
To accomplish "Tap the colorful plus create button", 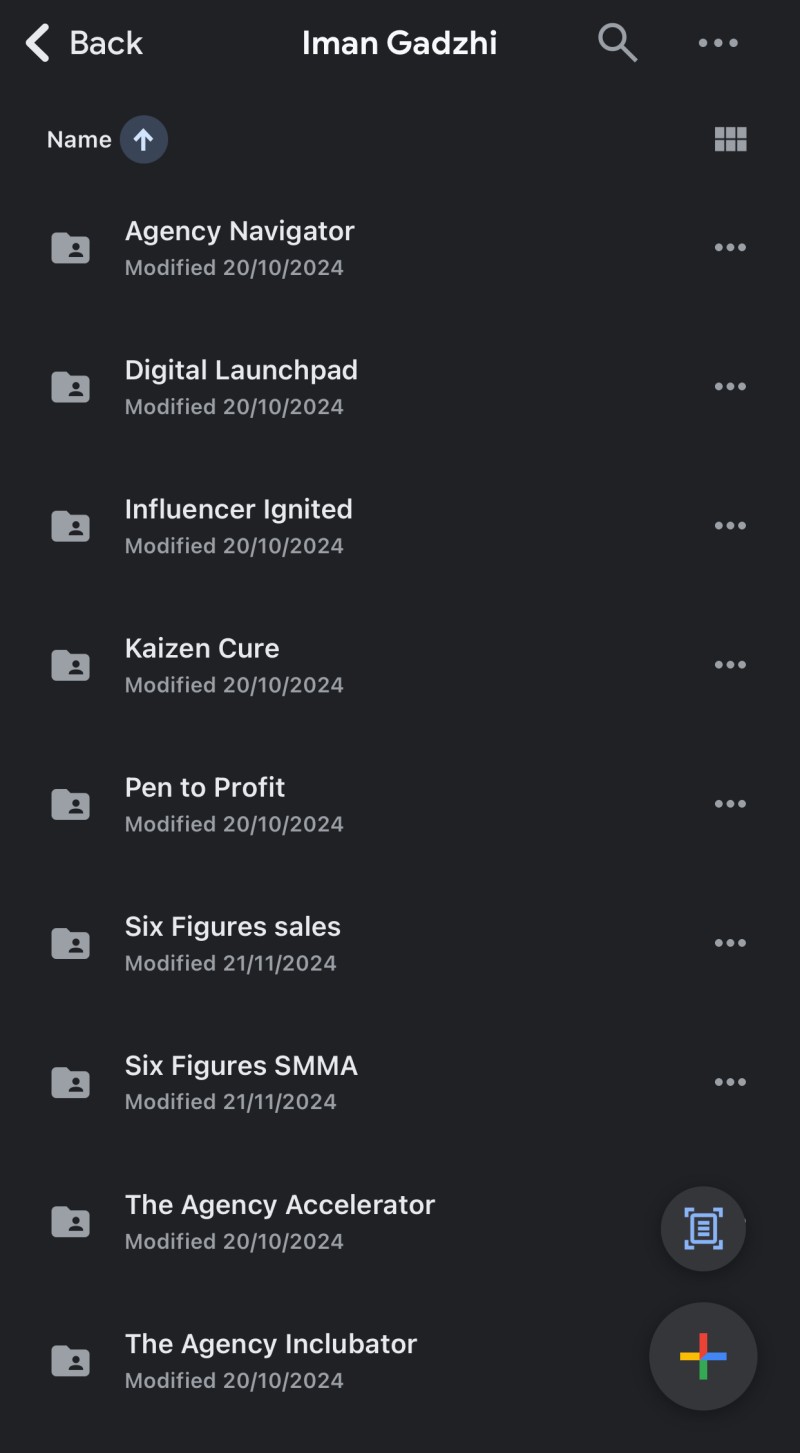I will point(703,1356).
